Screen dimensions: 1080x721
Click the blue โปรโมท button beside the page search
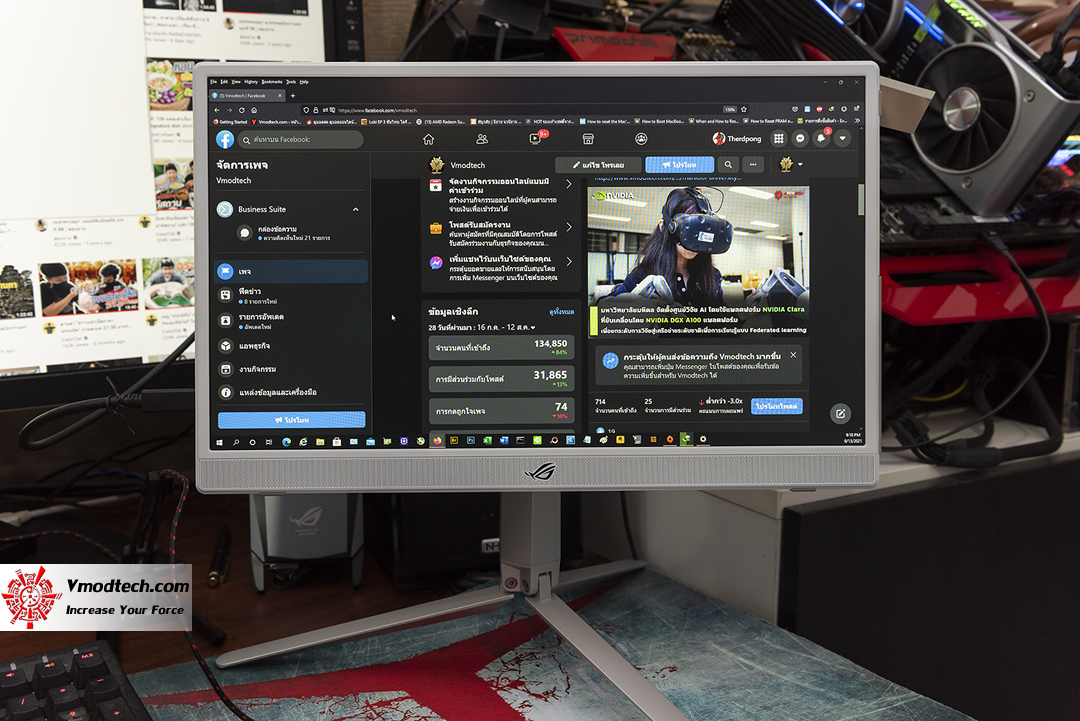[679, 165]
